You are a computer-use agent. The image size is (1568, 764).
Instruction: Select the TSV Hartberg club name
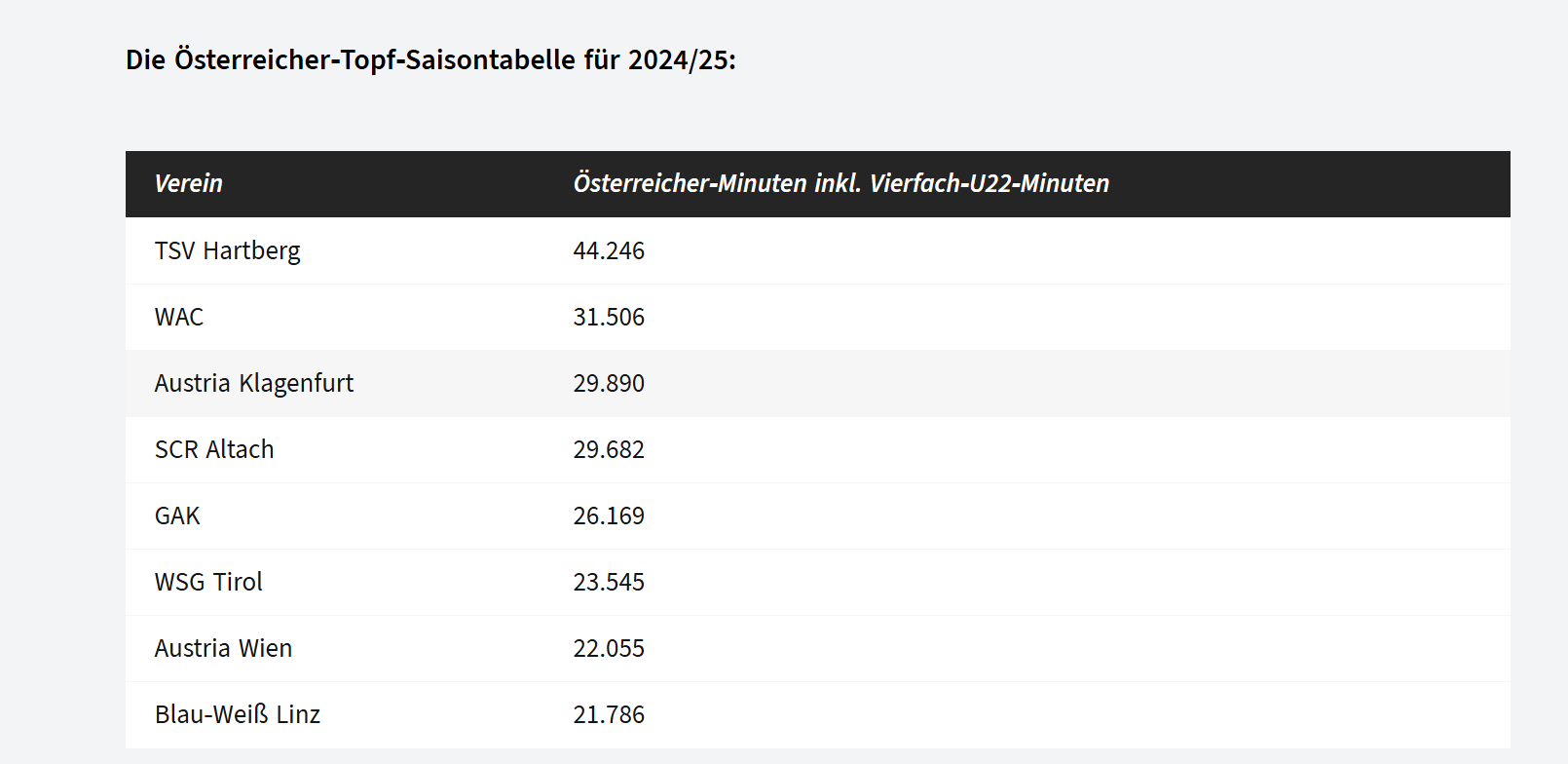[228, 251]
